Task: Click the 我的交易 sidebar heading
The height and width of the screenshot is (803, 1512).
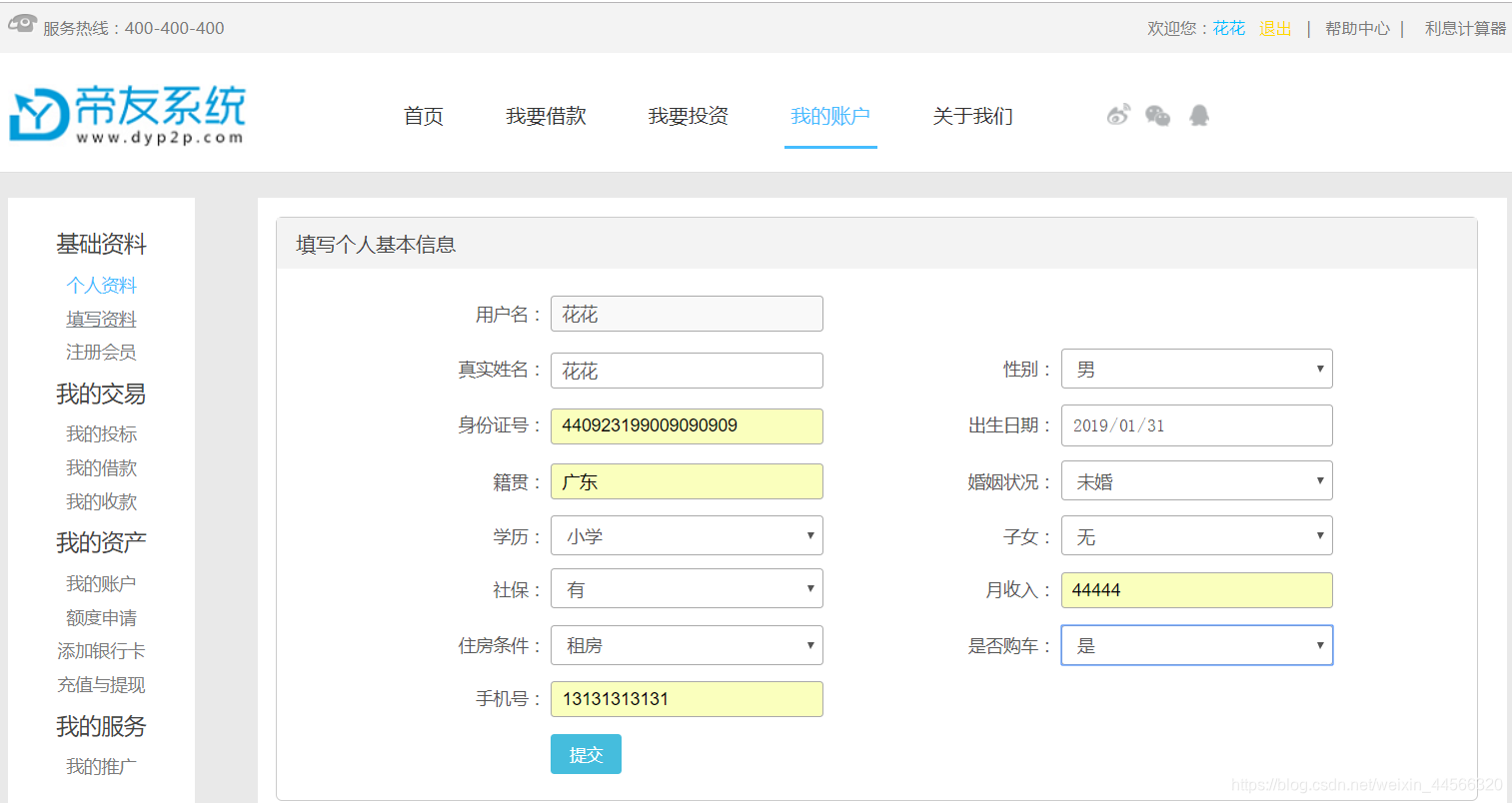Action: coord(101,394)
